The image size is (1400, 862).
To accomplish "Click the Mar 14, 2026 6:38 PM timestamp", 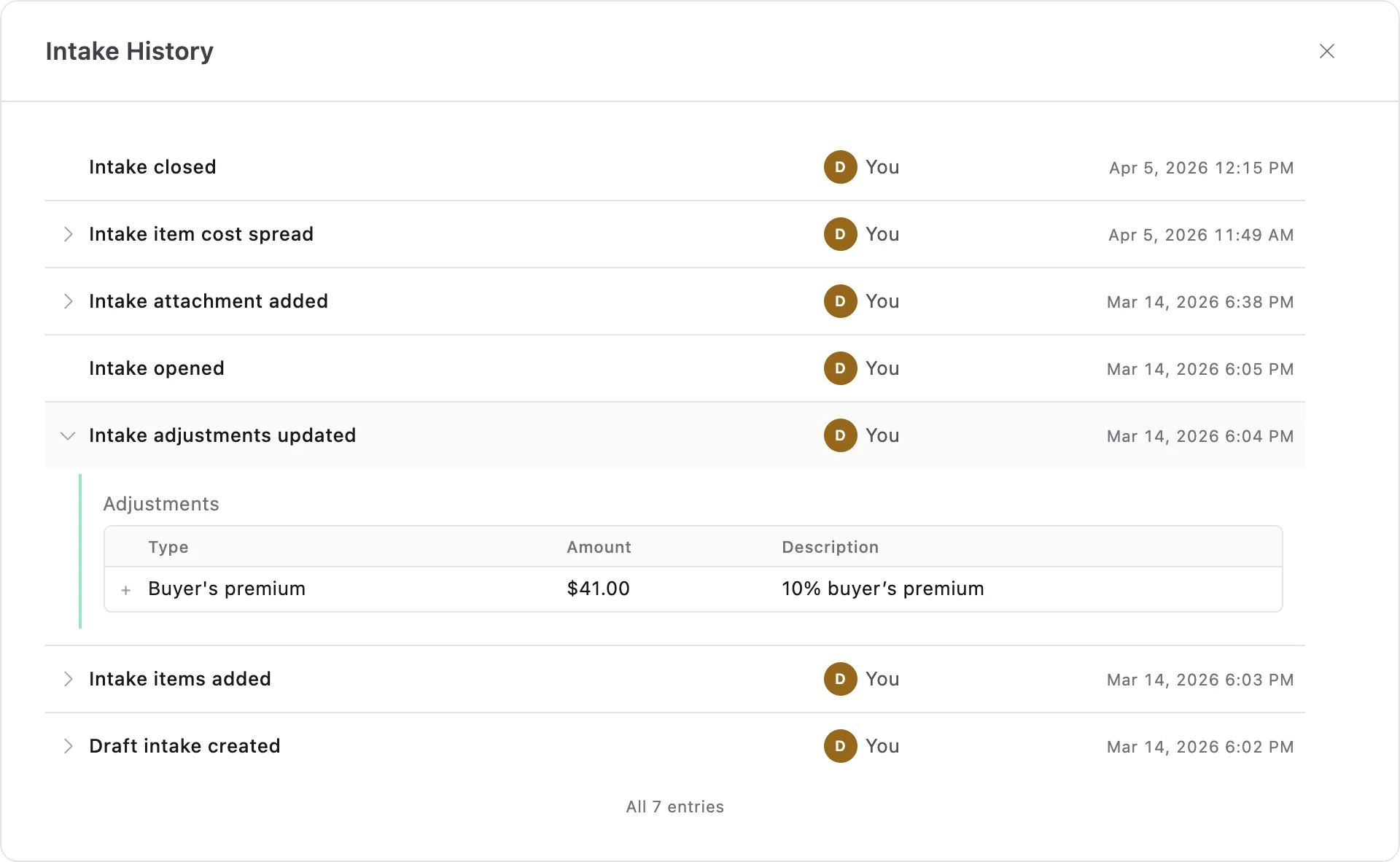I will (1200, 302).
